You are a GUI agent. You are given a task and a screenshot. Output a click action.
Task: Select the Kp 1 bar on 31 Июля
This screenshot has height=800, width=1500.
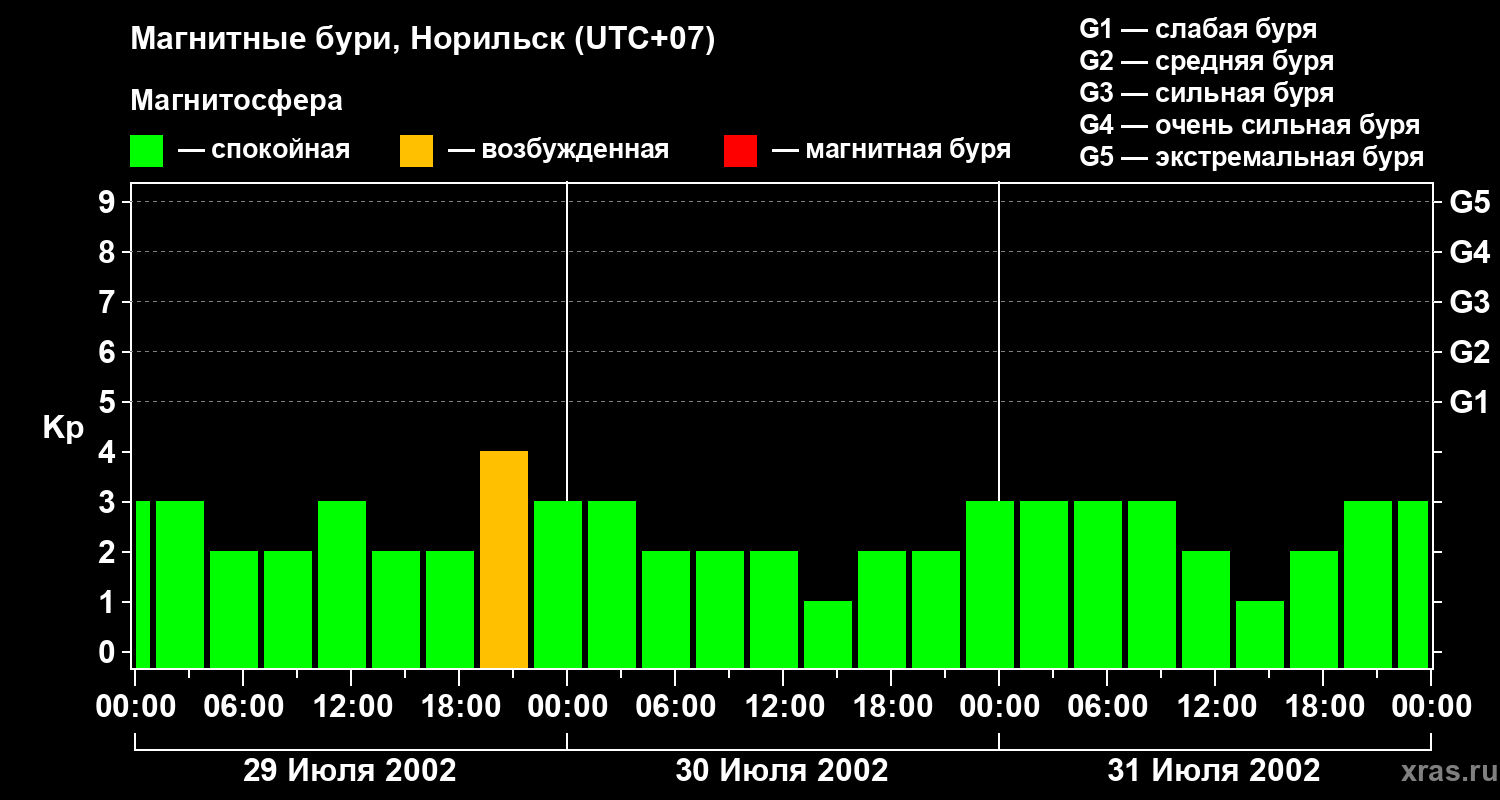click(x=1260, y=635)
